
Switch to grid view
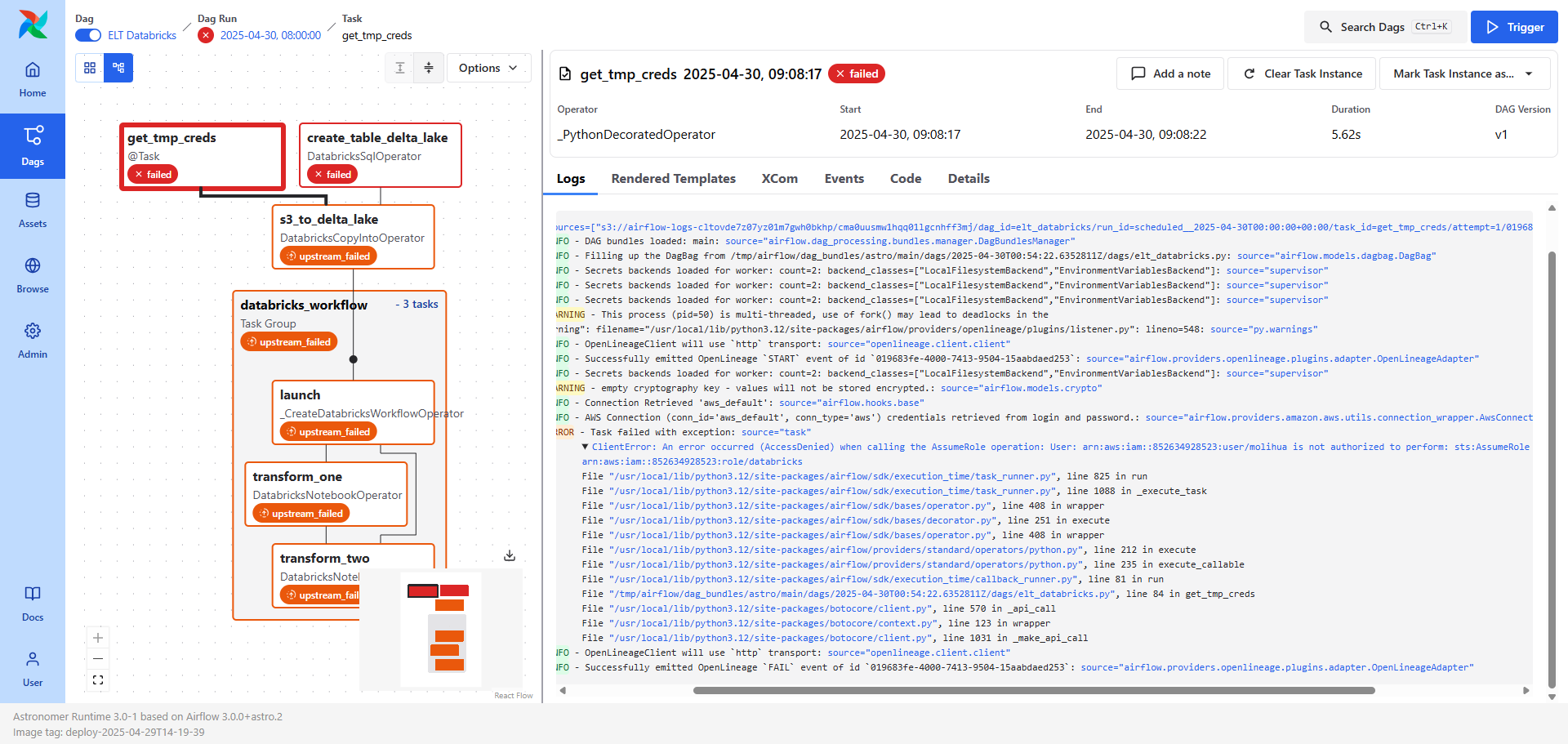click(x=90, y=68)
